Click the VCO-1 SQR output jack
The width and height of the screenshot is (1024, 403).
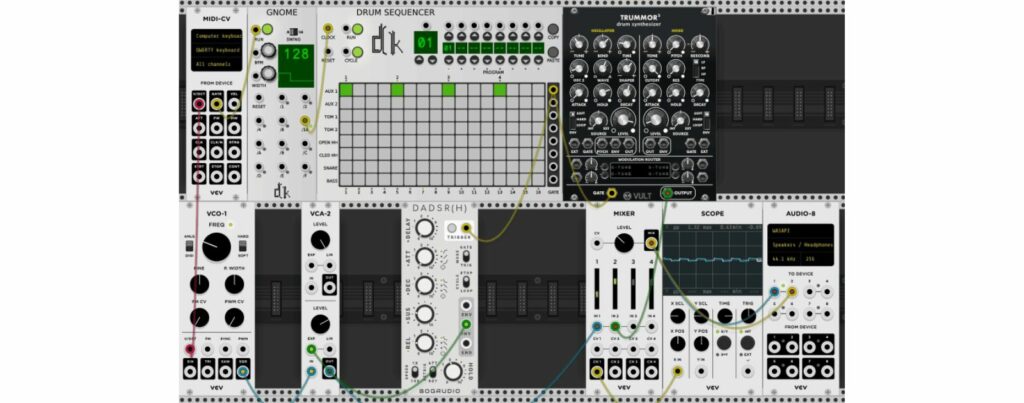pos(244,371)
